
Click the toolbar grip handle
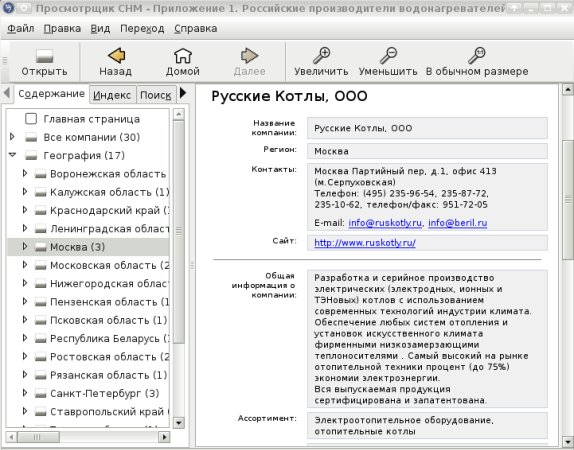click(4, 60)
